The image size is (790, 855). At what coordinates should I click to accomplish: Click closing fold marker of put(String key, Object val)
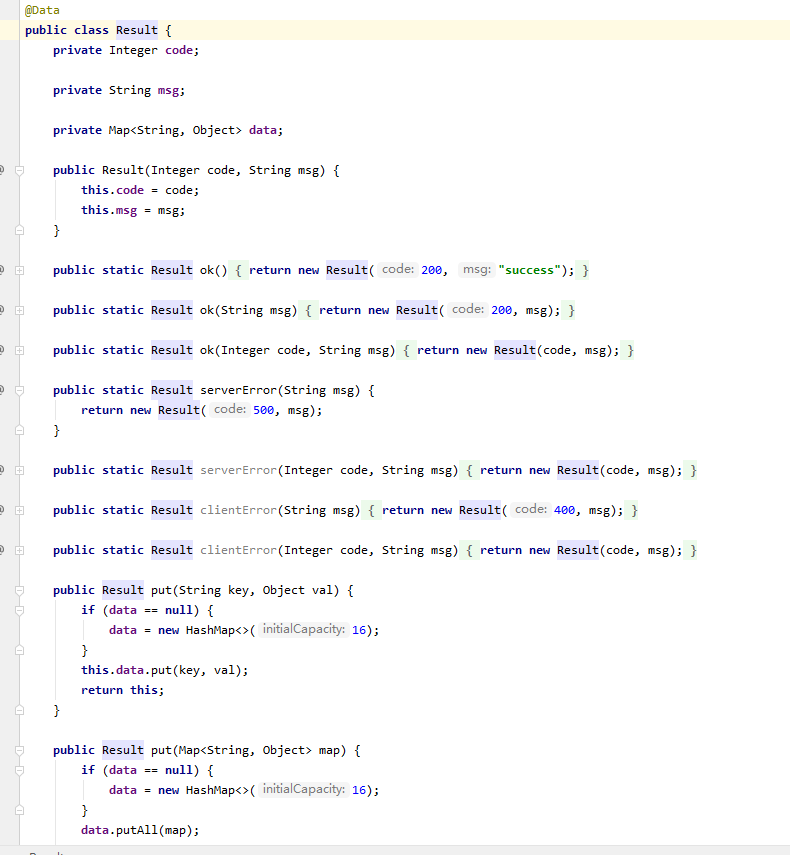pos(20,711)
